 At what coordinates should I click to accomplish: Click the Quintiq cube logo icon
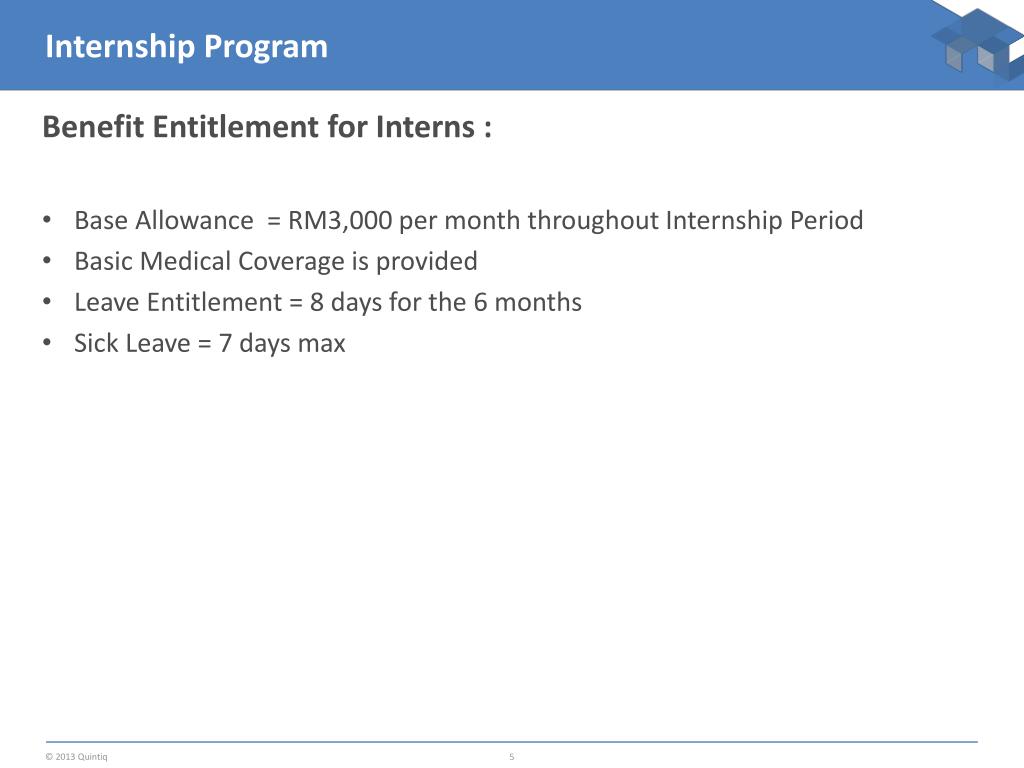(978, 42)
